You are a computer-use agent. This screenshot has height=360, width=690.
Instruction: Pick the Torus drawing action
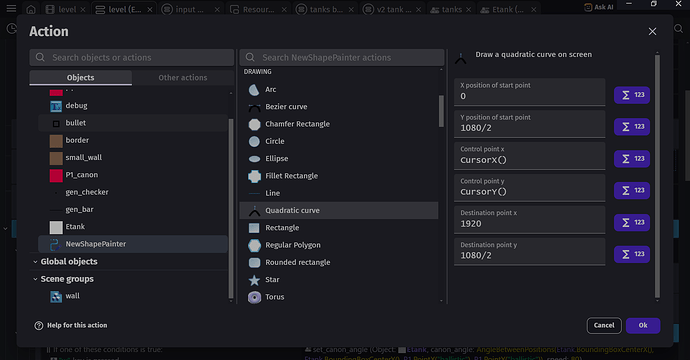(x=339, y=297)
